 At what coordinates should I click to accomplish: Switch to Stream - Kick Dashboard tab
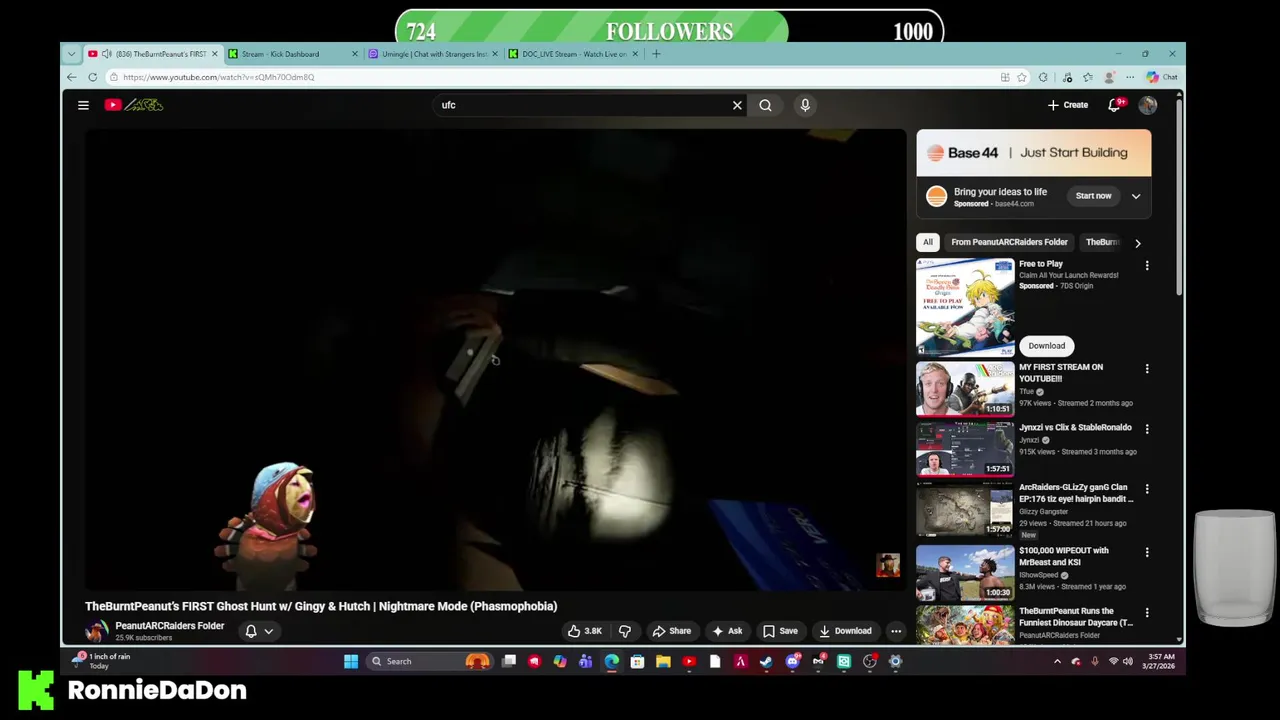(290, 54)
